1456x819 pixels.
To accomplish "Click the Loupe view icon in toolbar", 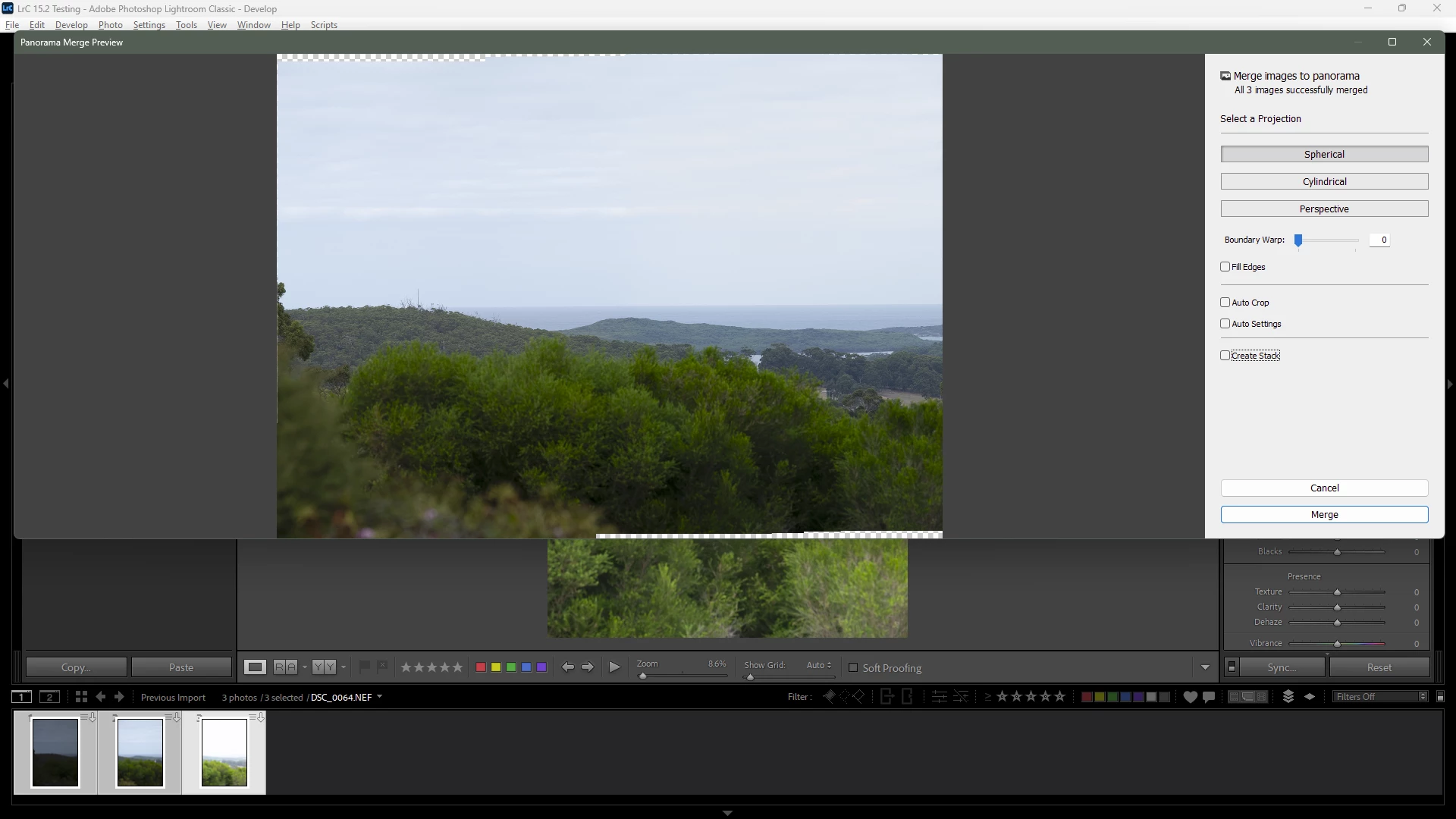I will tap(255, 667).
